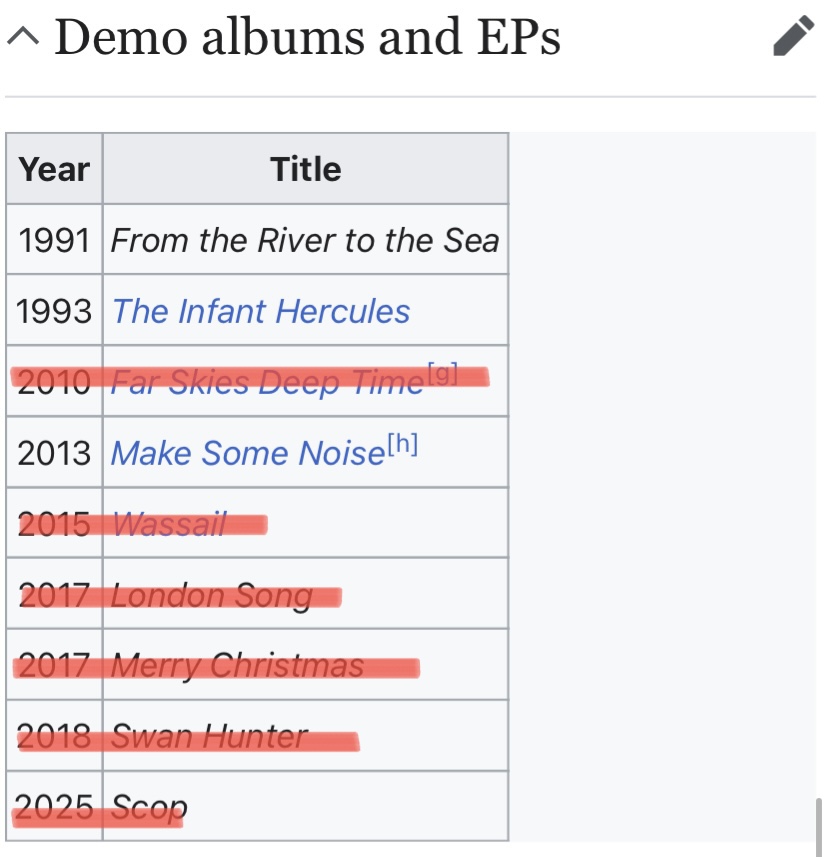This screenshot has height=857, width=828.
Task: Open footnote g reference
Action: (442, 374)
